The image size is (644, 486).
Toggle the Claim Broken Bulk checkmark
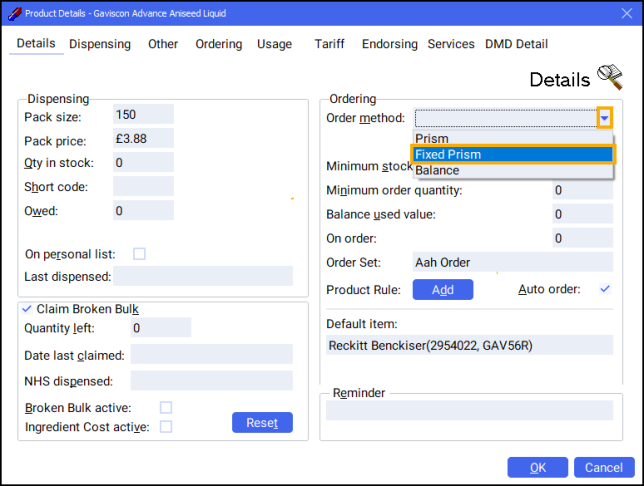26,309
